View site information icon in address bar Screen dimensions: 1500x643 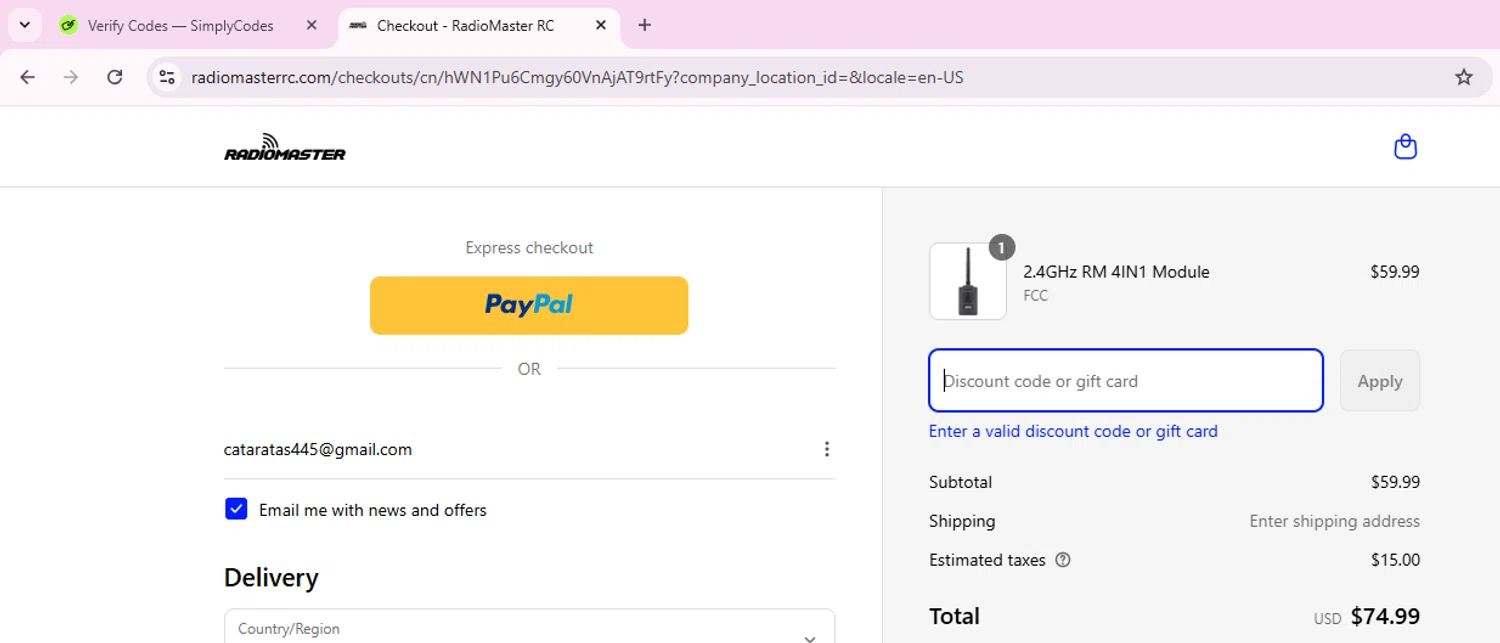167,77
